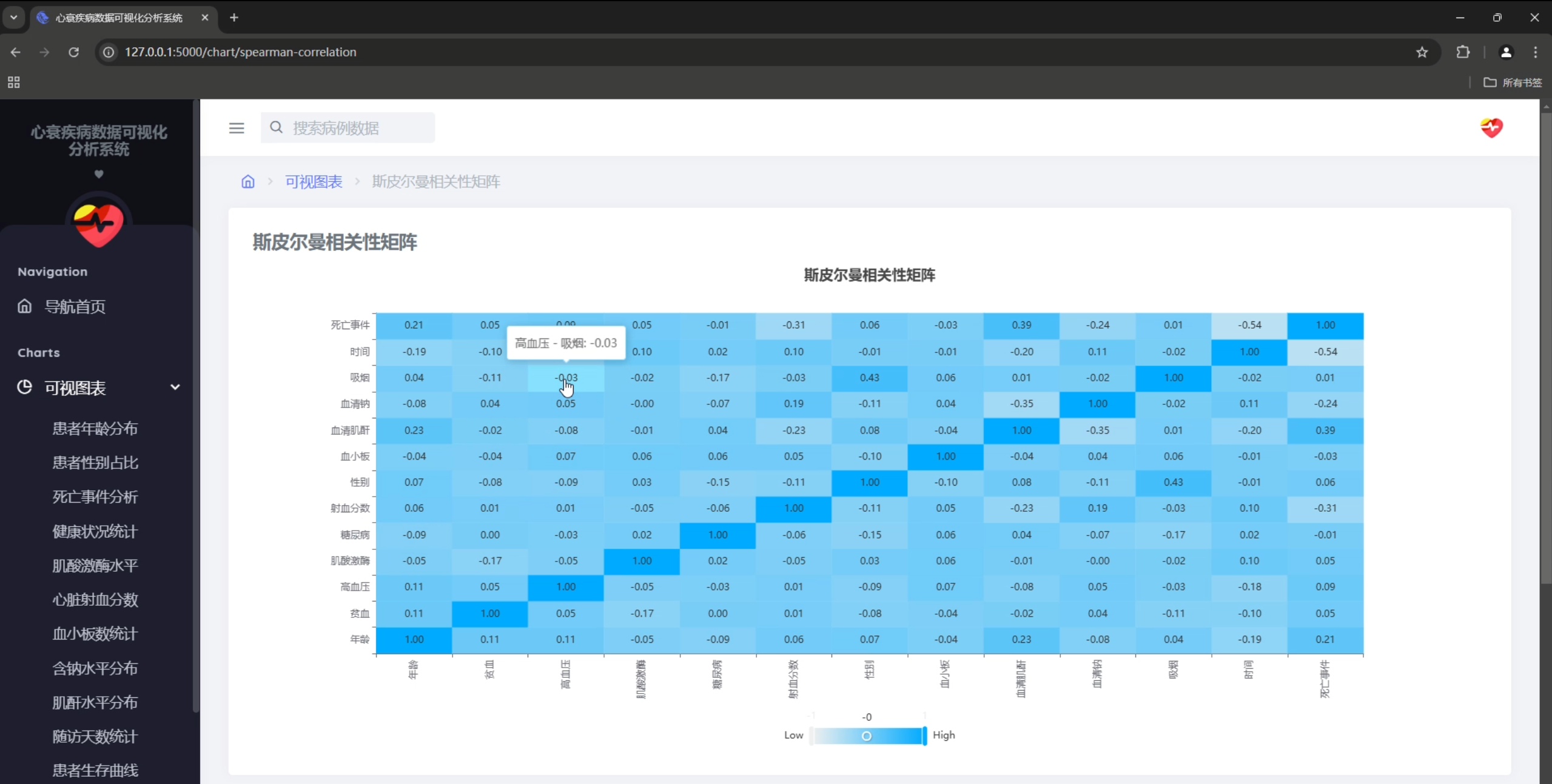Click the 血小板-血小板 1.00 diagonal cell
The width and height of the screenshot is (1552, 784).
(946, 456)
